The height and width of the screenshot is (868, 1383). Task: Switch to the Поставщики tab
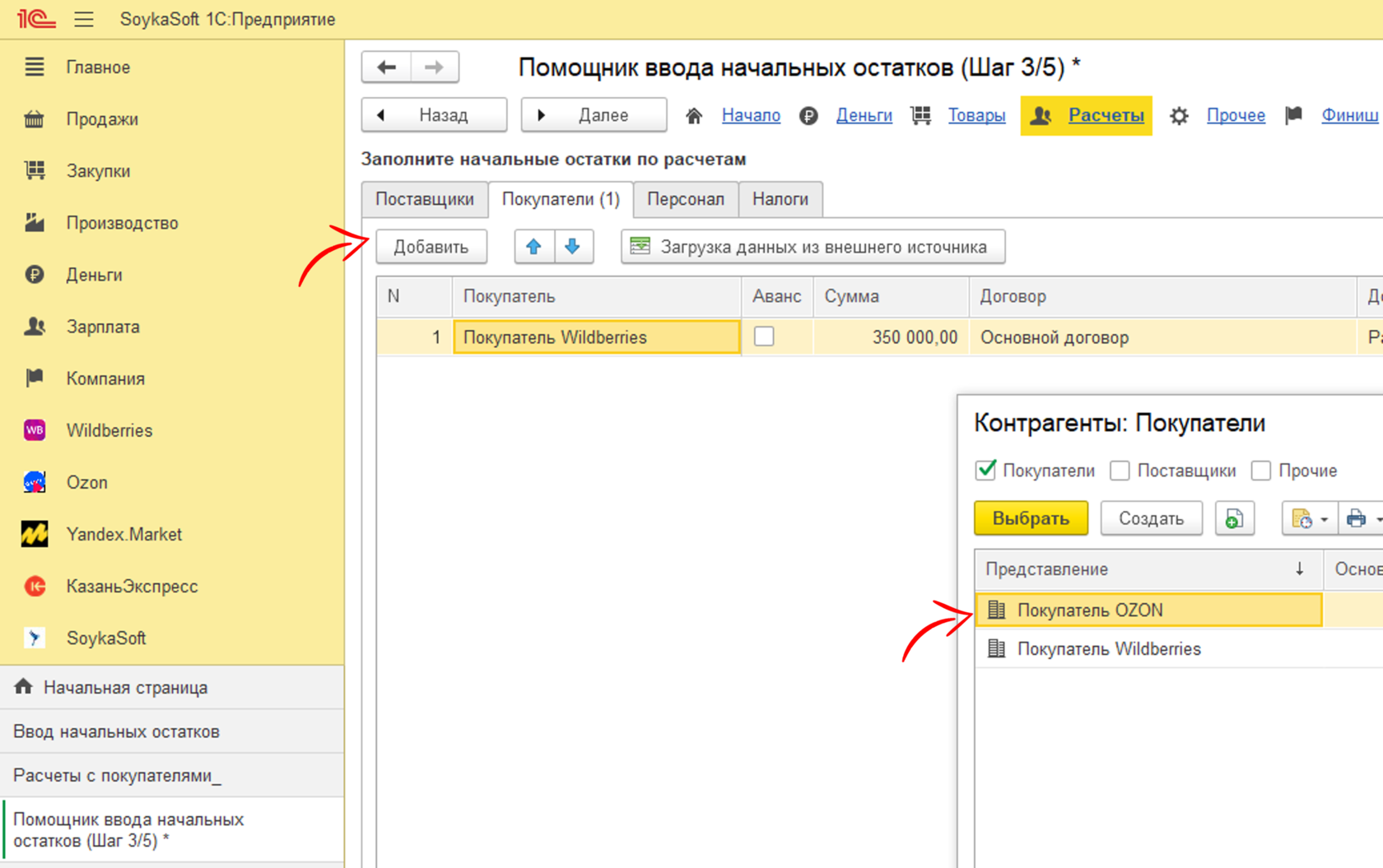(425, 199)
